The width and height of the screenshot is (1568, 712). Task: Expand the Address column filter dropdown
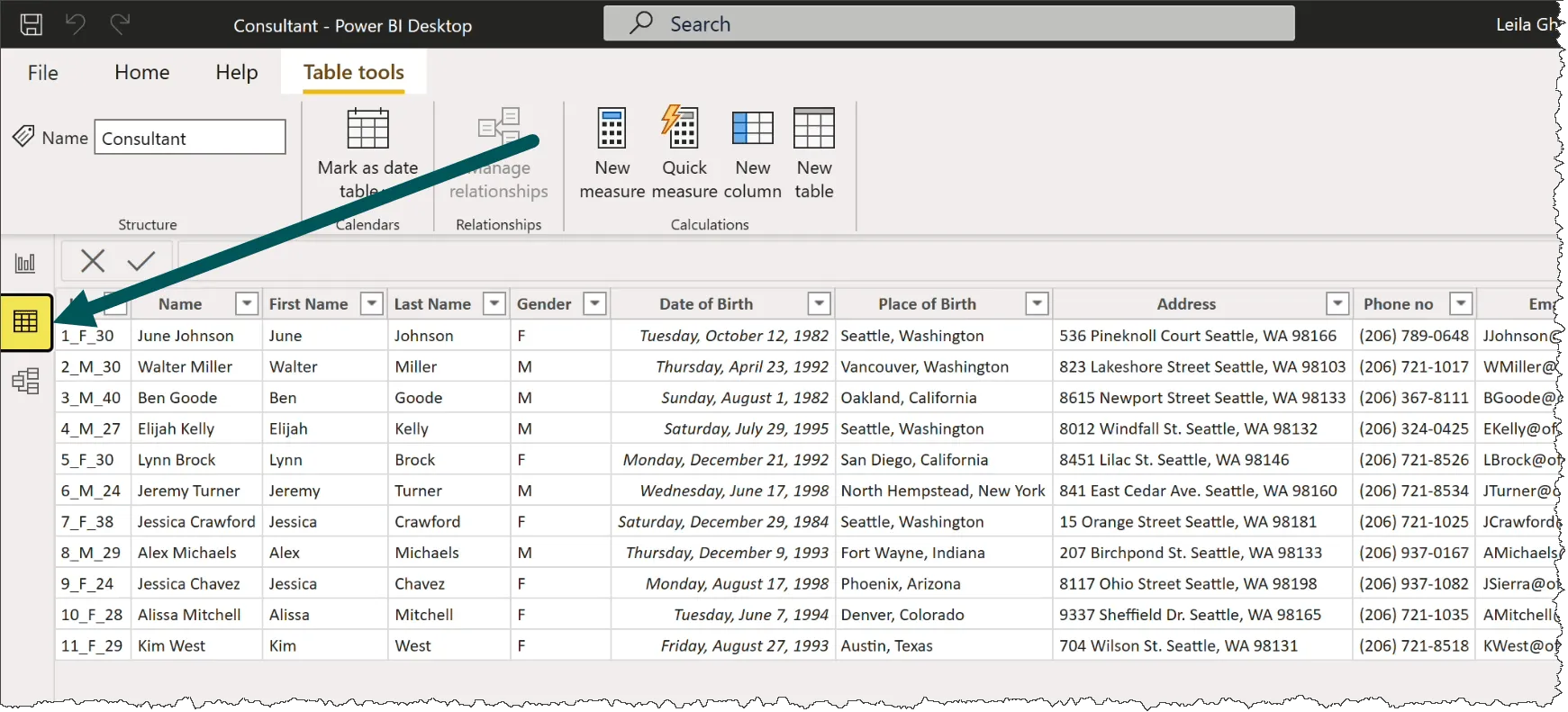pyautogui.click(x=1337, y=304)
